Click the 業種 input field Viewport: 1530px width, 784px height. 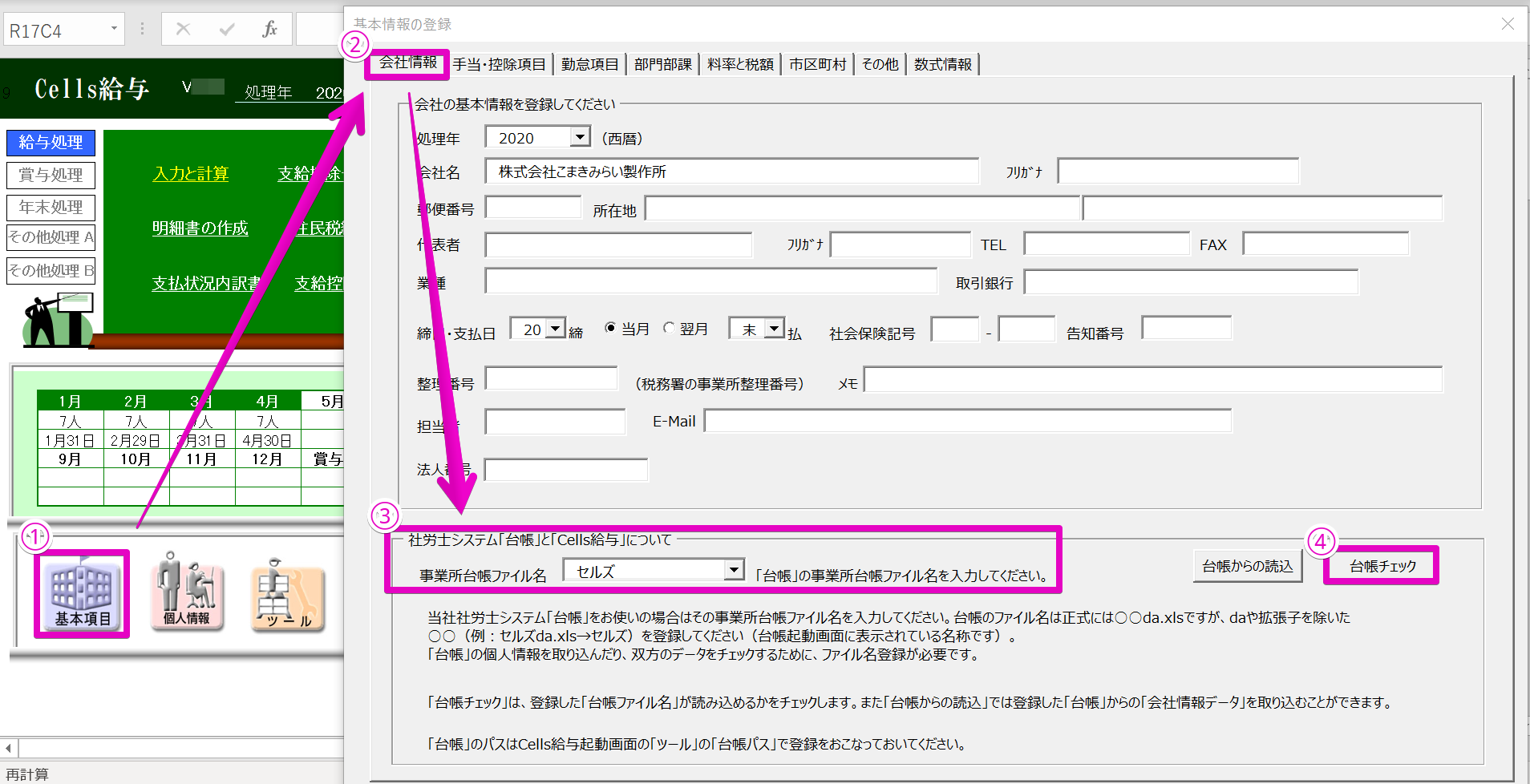pos(711,281)
